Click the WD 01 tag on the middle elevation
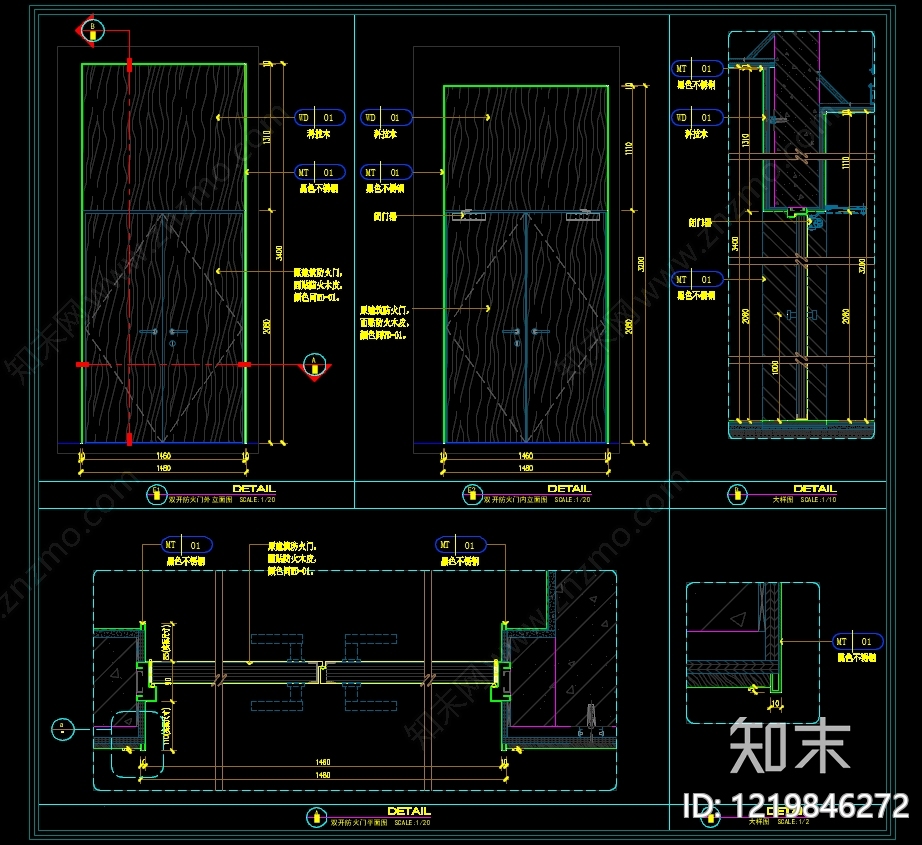The image size is (922, 845). [386, 118]
